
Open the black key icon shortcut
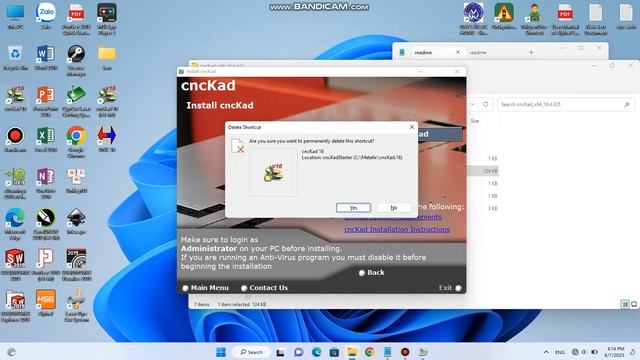76,60
